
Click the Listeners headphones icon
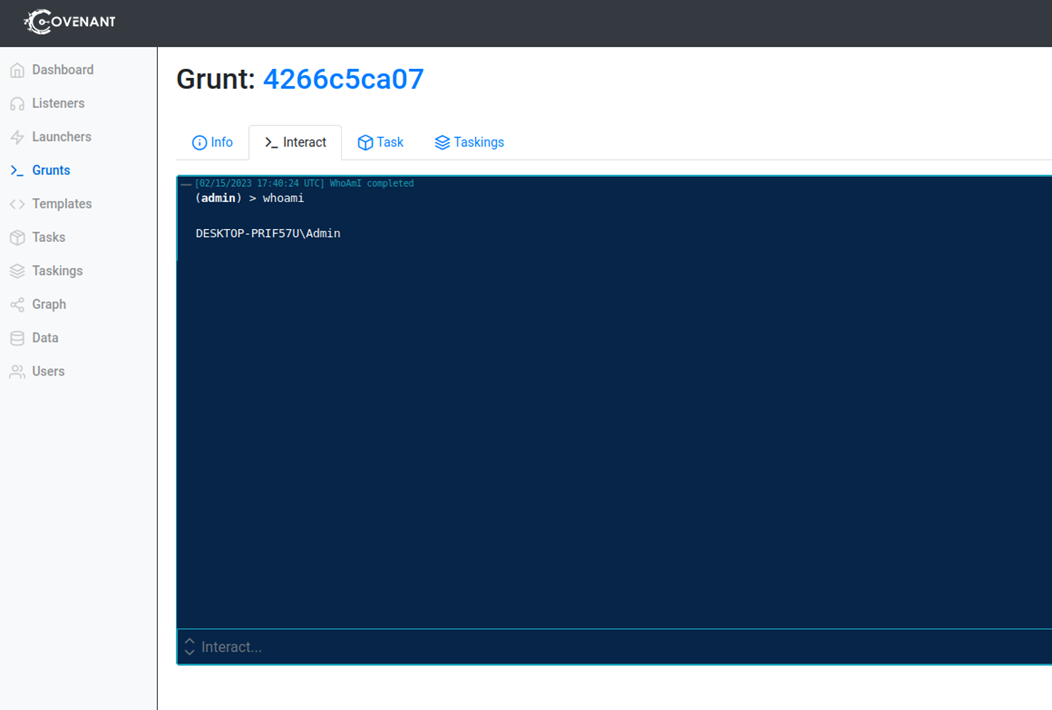17,103
